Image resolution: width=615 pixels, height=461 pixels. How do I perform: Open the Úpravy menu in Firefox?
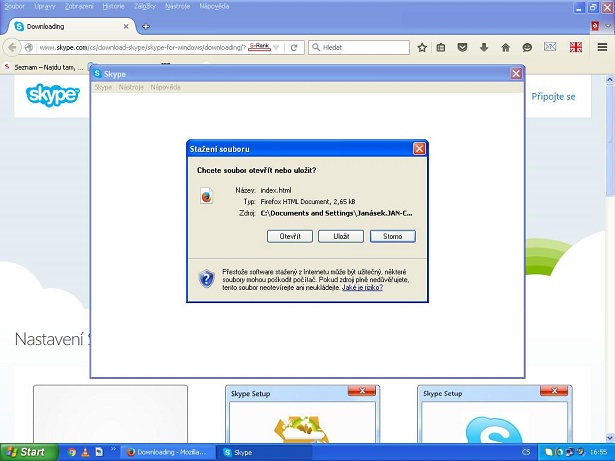click(x=45, y=6)
